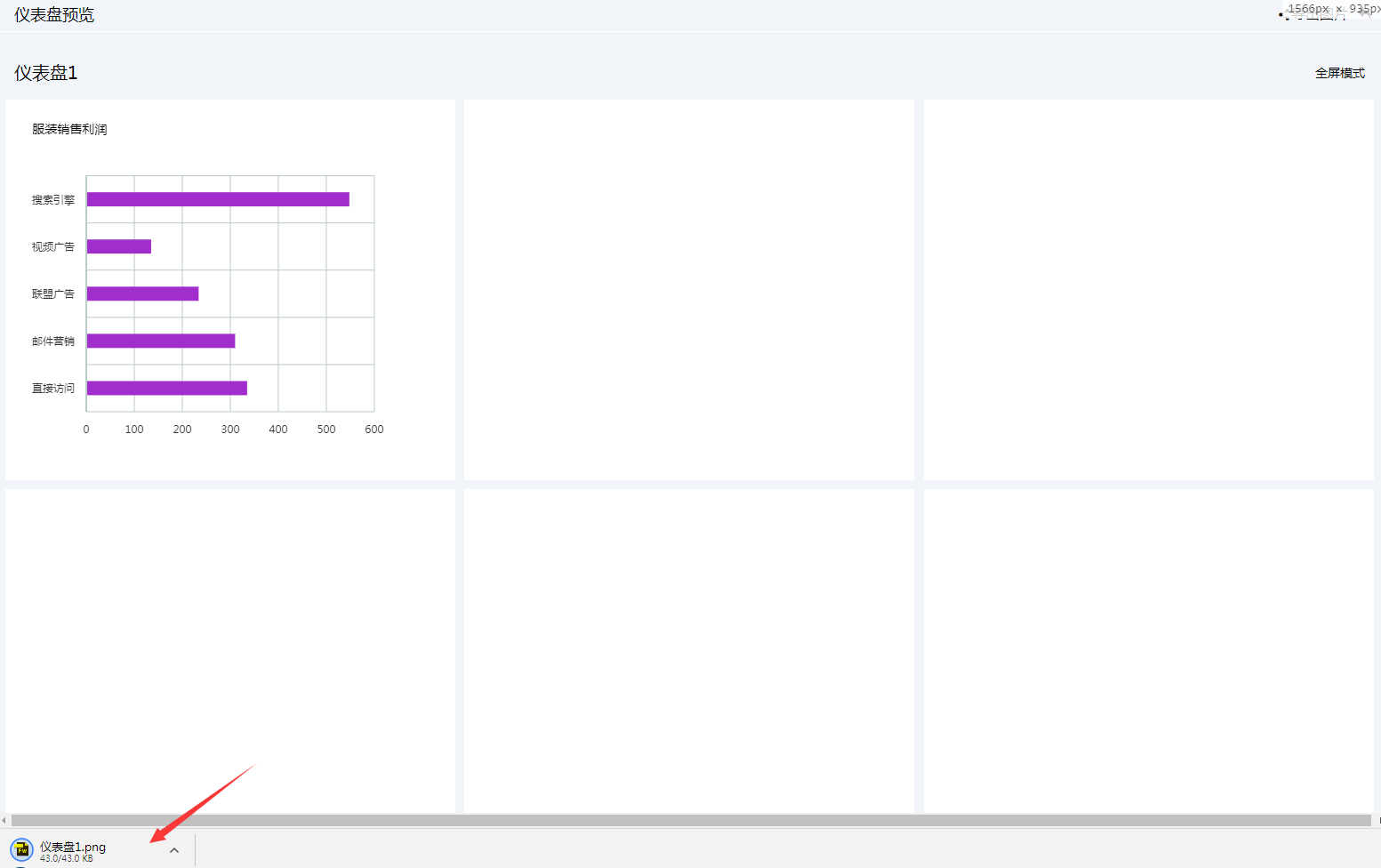
Task: Enter 全屏模式 fullscreen mode
Action: click(1339, 73)
